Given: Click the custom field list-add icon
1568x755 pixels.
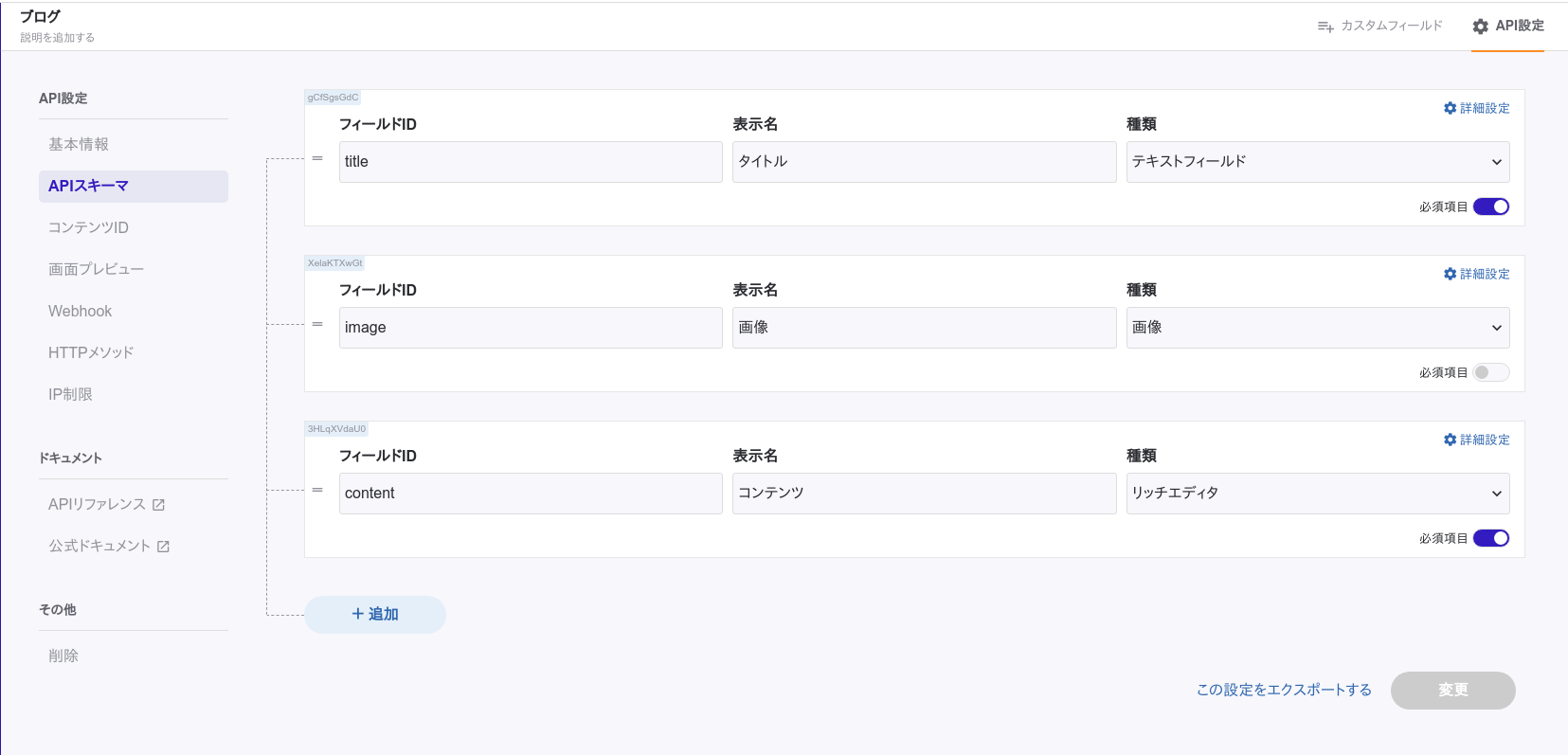Looking at the screenshot, I should 1325,27.
